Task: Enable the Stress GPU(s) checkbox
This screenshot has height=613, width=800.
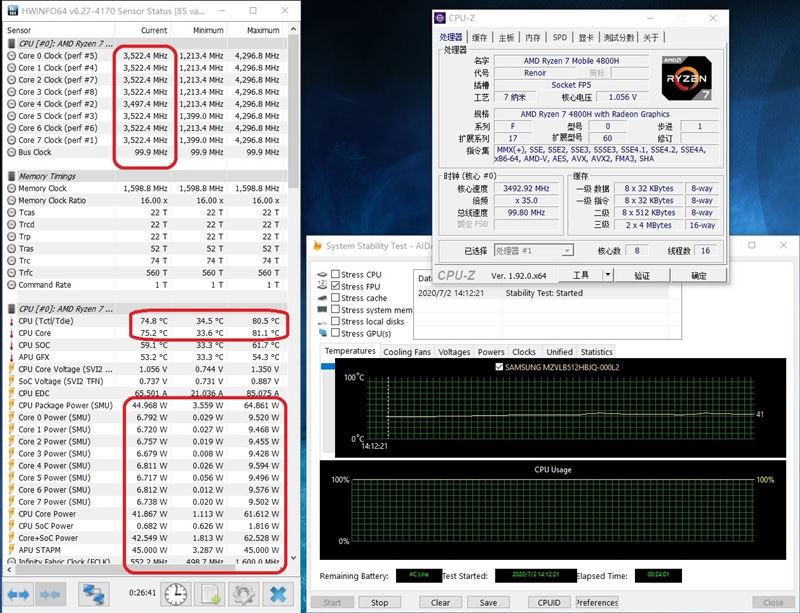Action: (335, 333)
